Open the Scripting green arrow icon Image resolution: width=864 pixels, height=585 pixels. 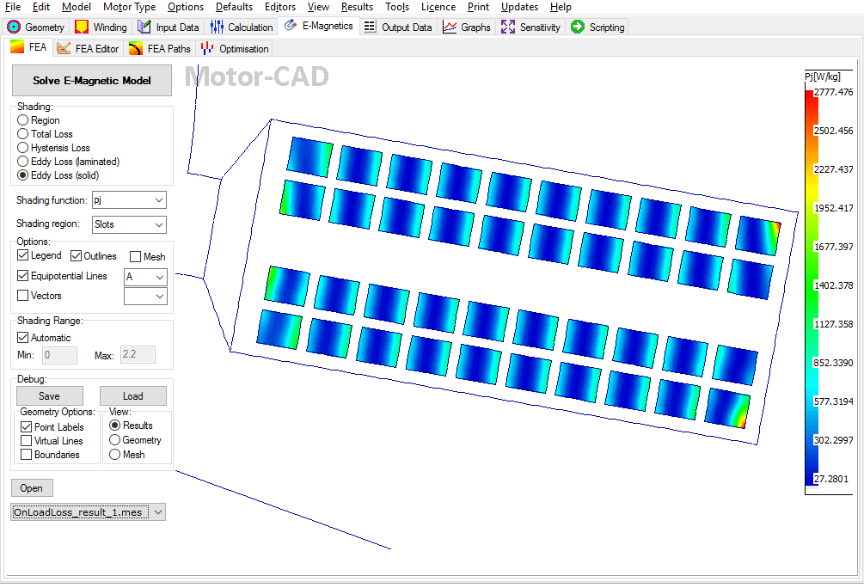(x=578, y=27)
